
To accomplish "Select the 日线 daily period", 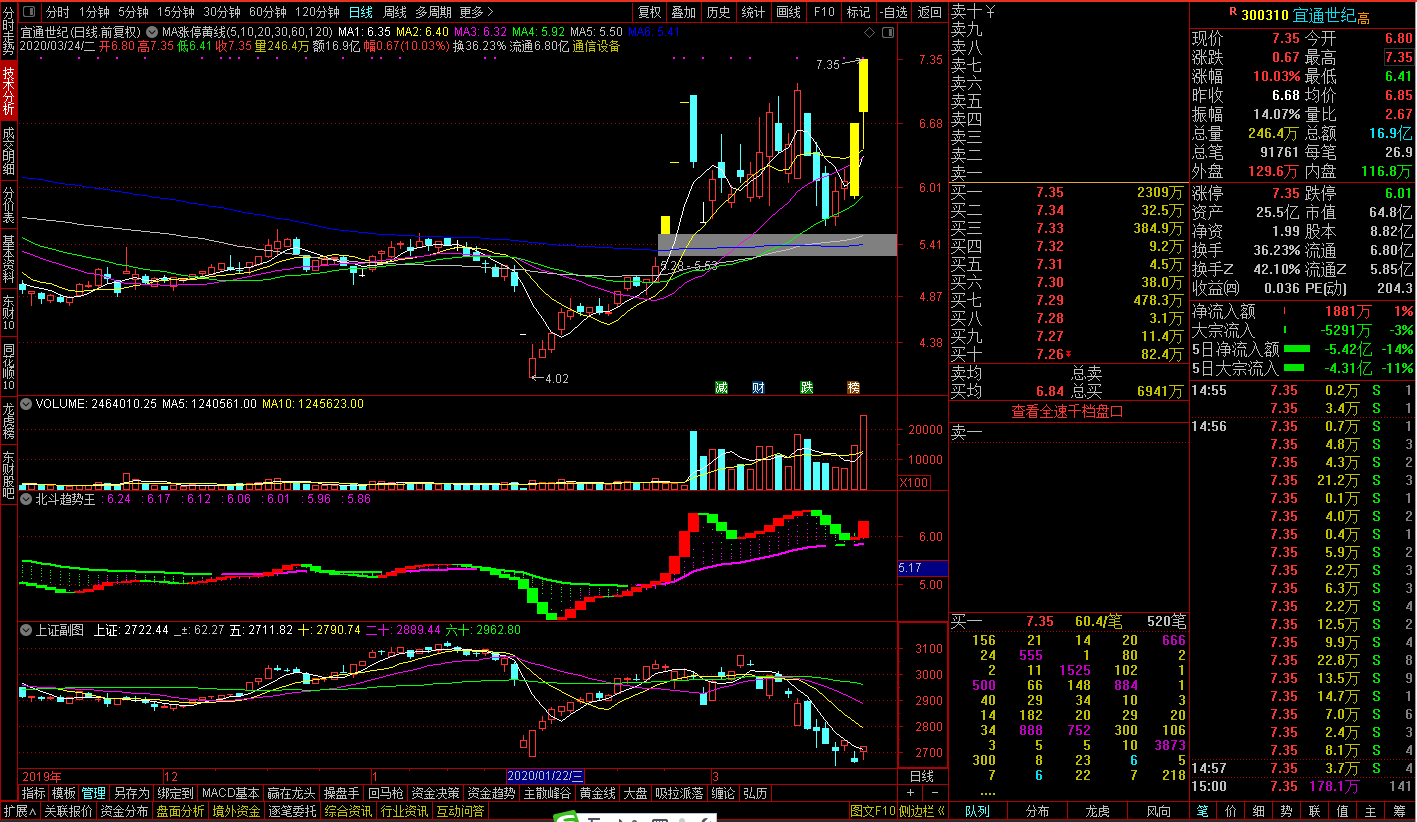I will coord(362,12).
